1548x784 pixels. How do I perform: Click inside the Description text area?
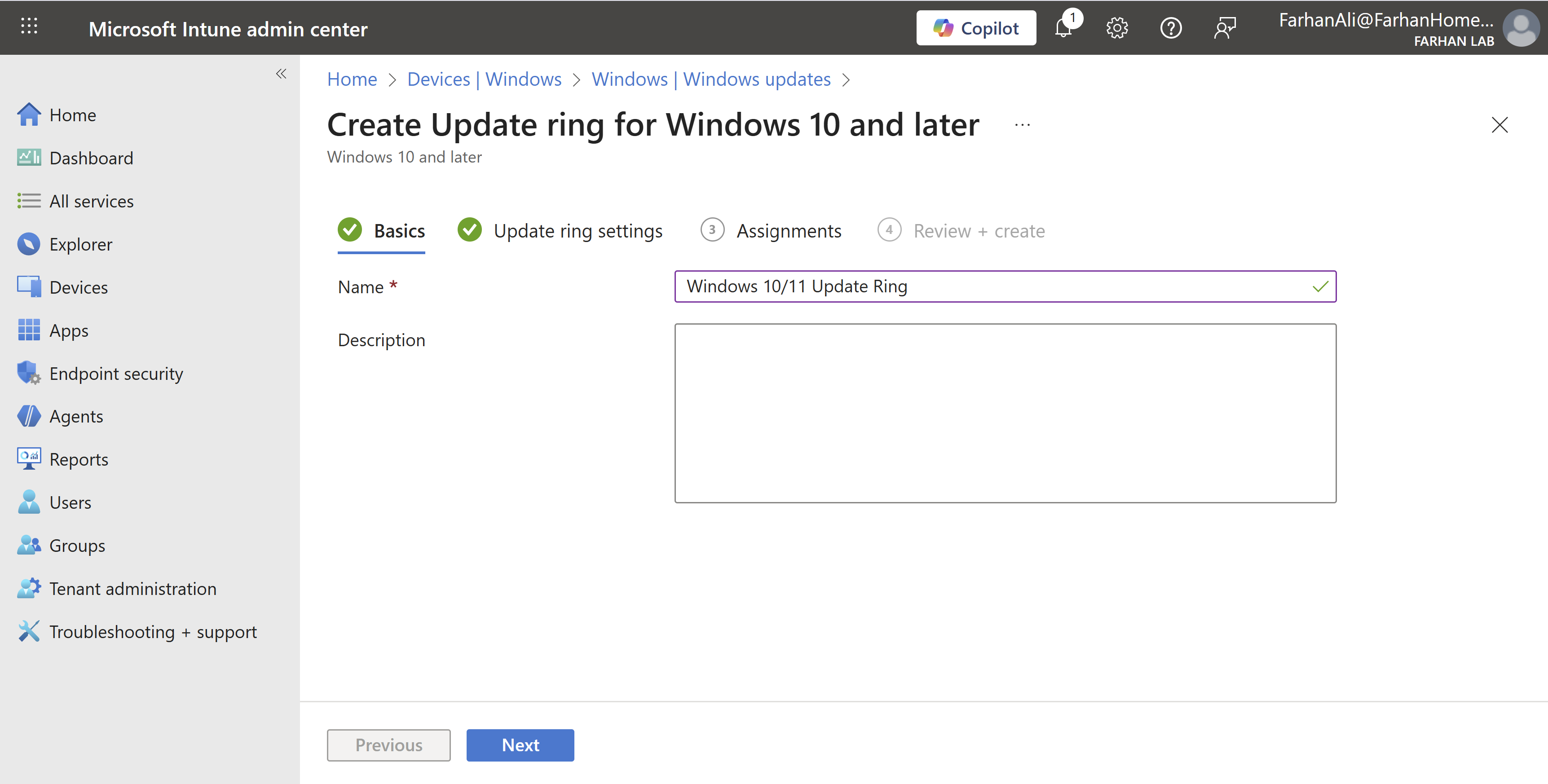point(1005,413)
